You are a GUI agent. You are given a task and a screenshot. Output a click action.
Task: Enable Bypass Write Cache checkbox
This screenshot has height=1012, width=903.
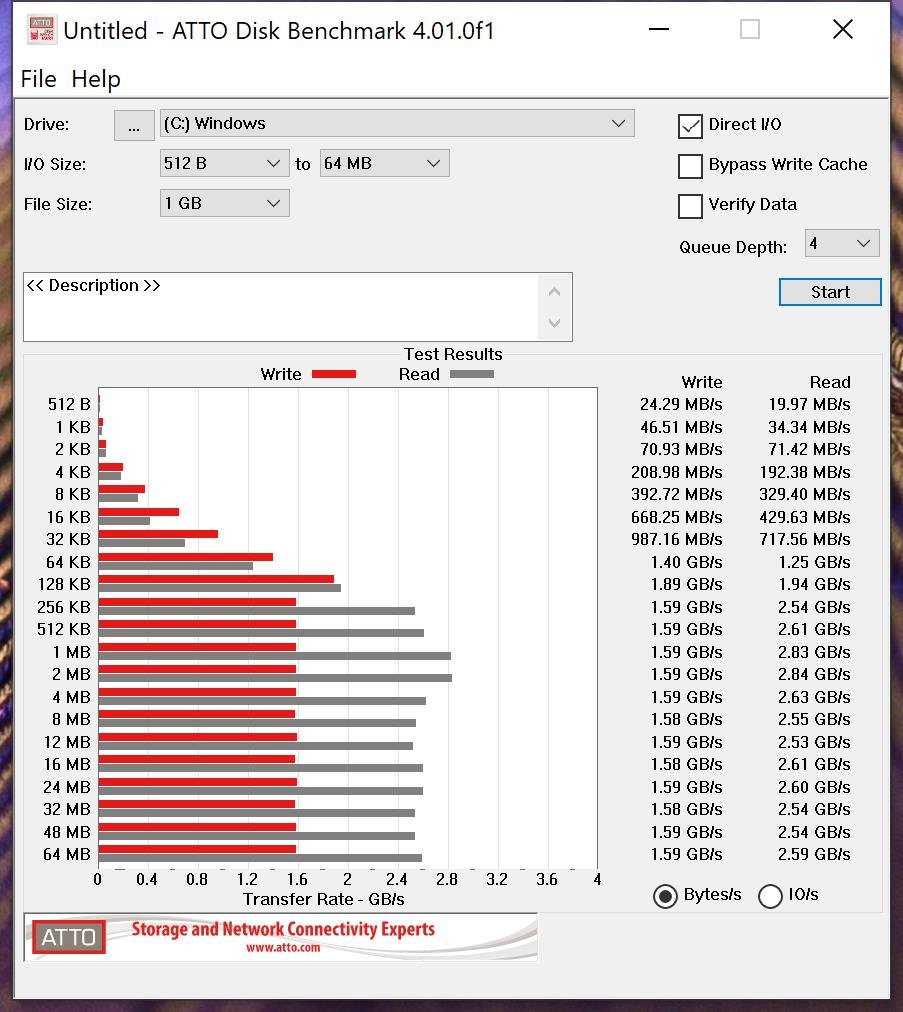pyautogui.click(x=690, y=166)
